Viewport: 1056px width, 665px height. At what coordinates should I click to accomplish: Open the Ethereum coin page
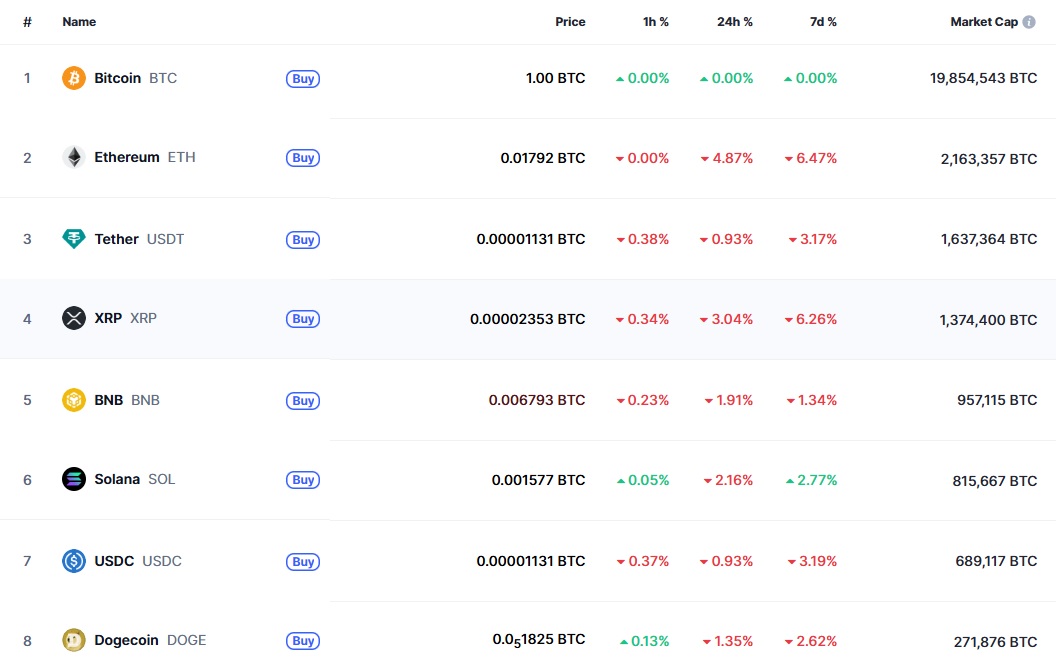click(x=126, y=157)
